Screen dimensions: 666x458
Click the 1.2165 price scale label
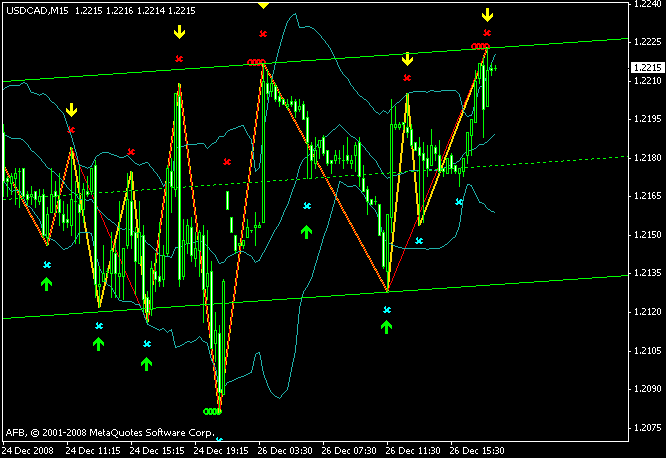[647, 196]
